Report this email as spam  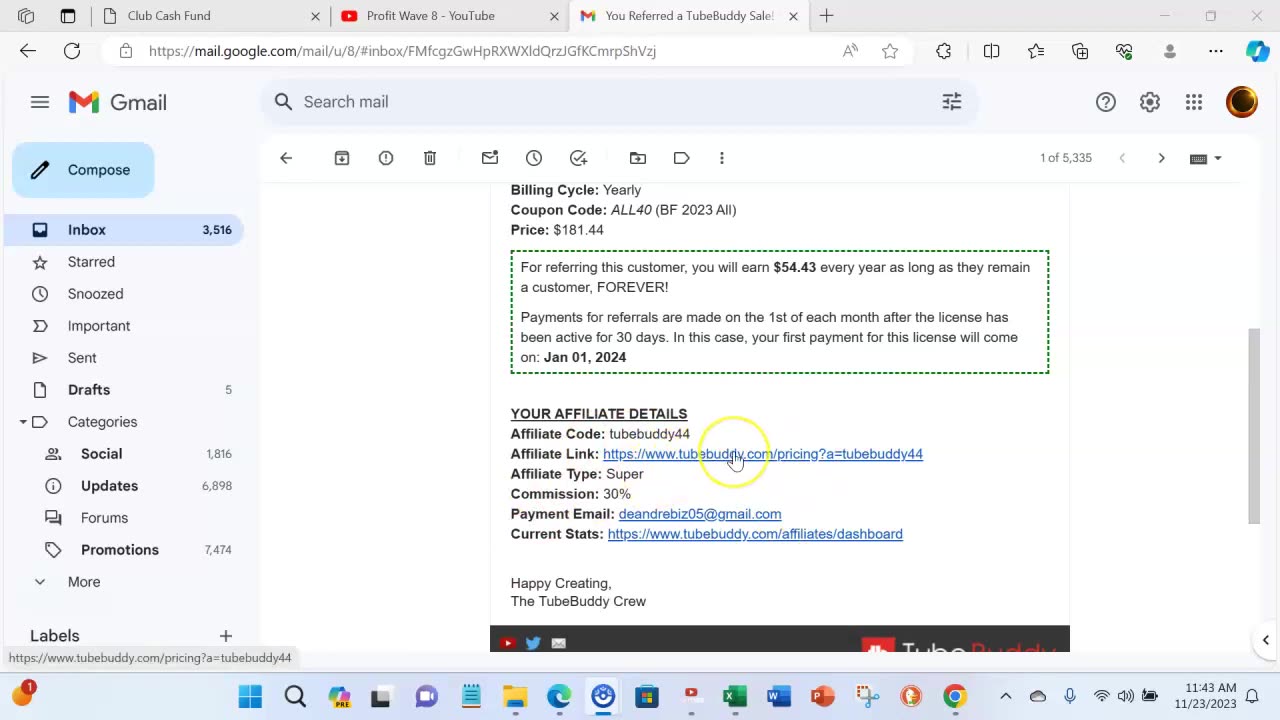tap(386, 158)
